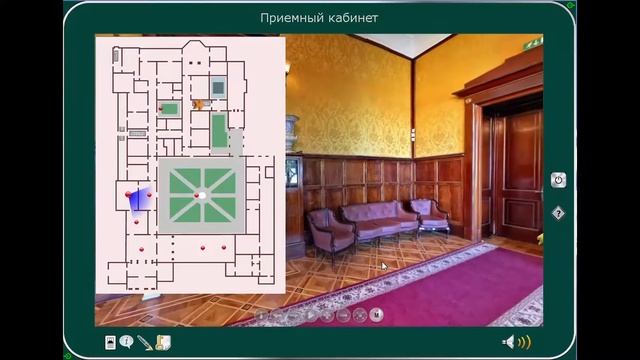Zoom in with the plus panorama button
Image resolution: width=640 pixels, height=360 pixels.
click(327, 315)
